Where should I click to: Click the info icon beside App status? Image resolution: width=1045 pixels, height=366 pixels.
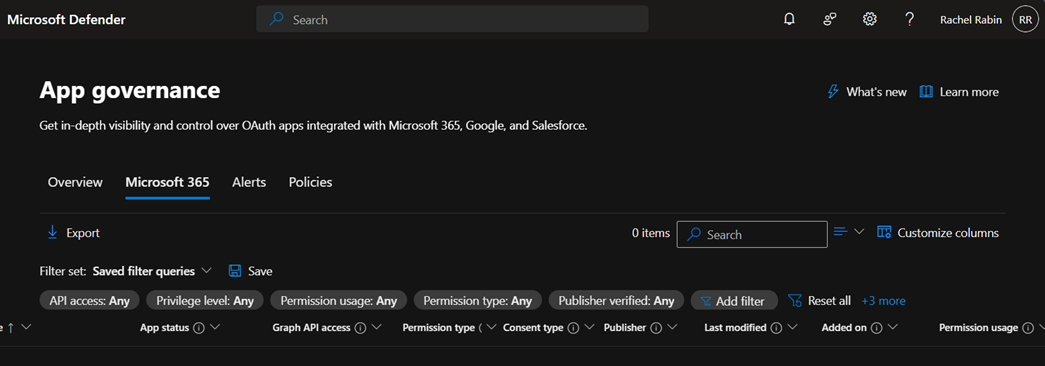tap(198, 327)
